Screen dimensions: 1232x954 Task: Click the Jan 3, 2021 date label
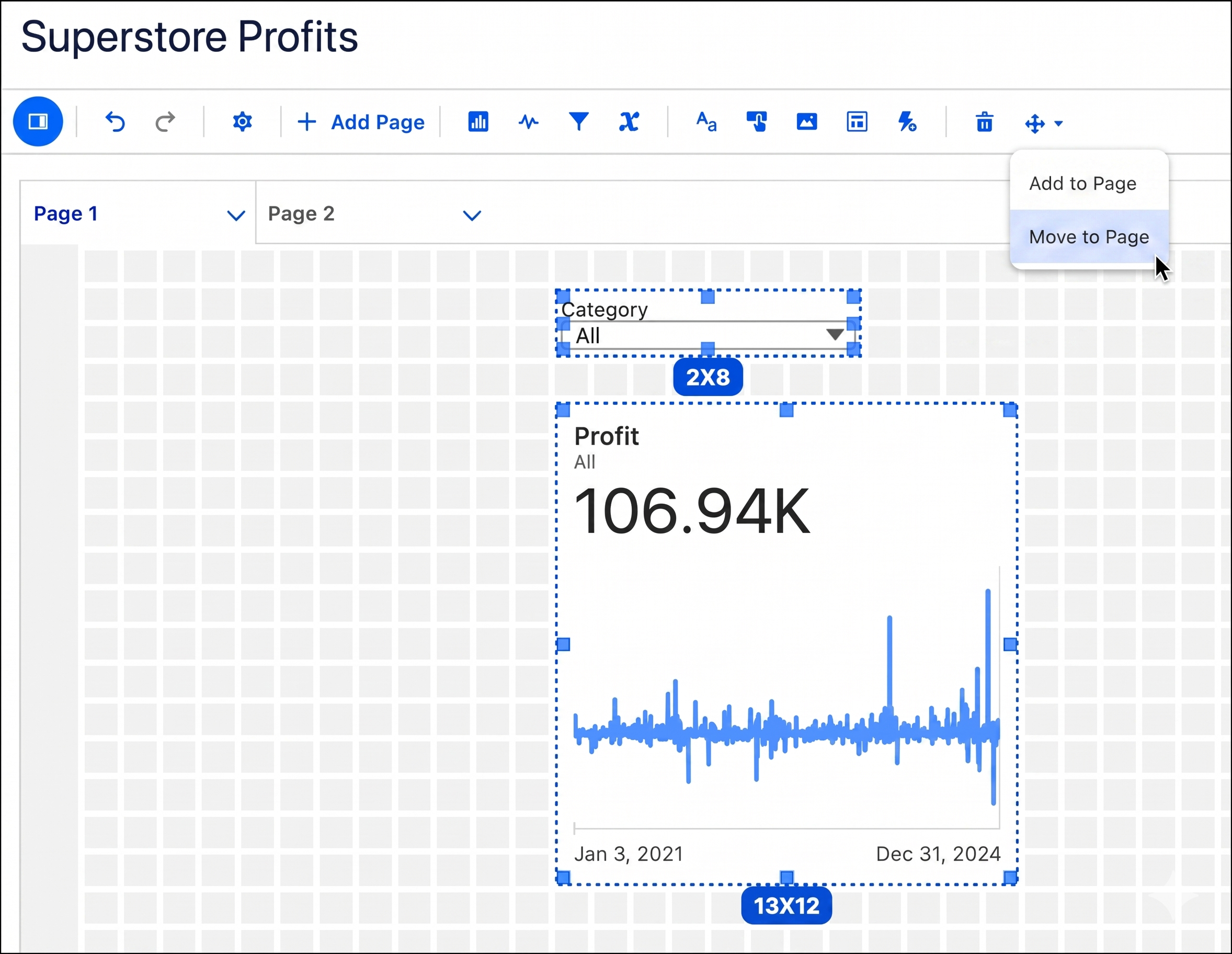pos(629,854)
